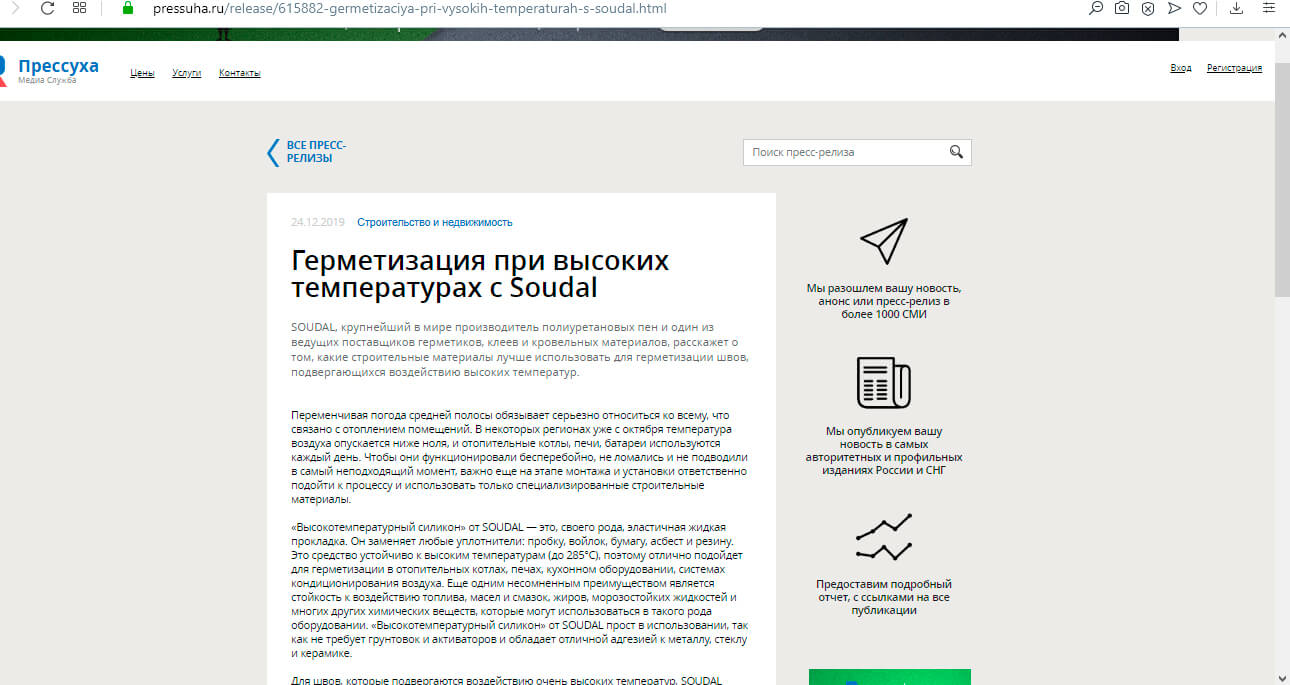Click the Вход login link
The image size is (1290, 685).
[1180, 68]
